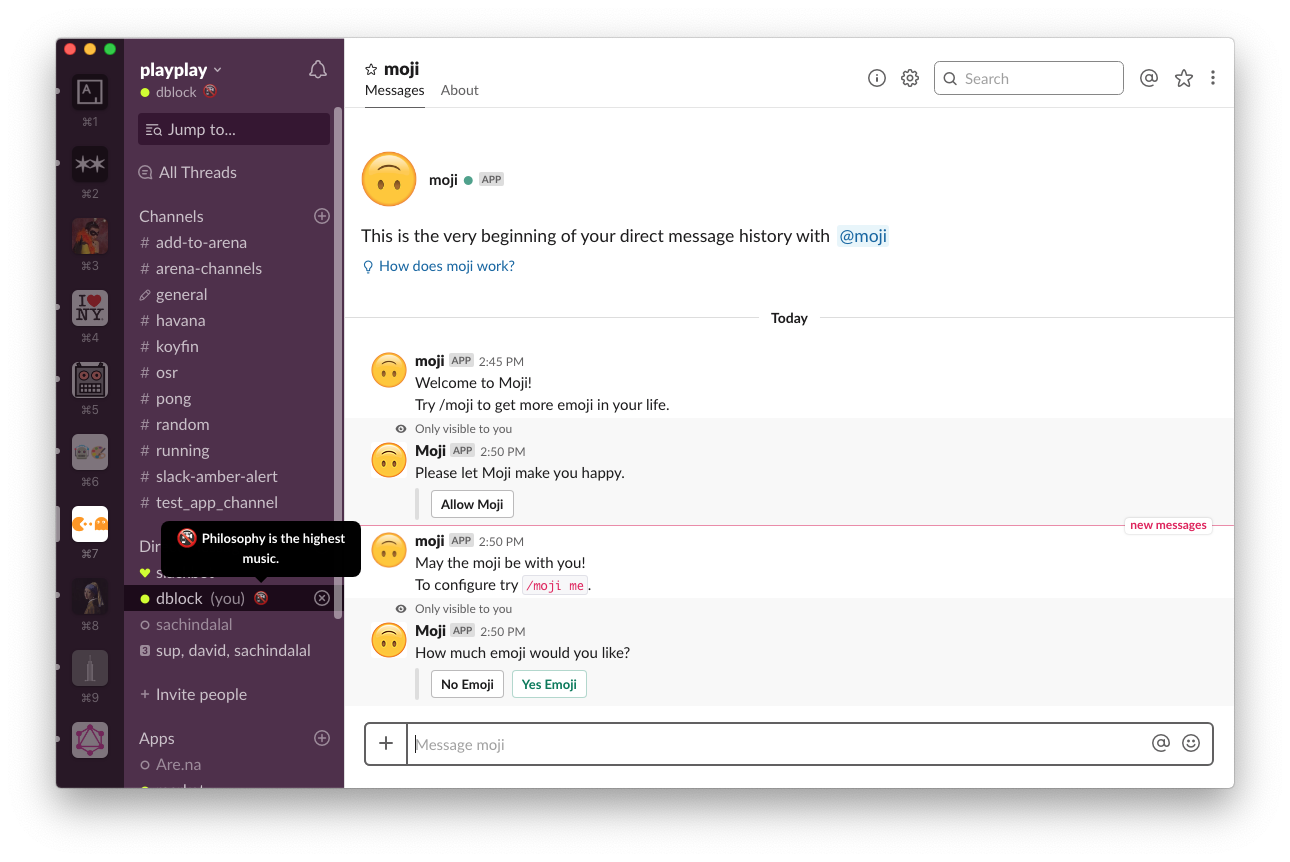
Task: Open conversation settings gear
Action: pyautogui.click(x=910, y=78)
